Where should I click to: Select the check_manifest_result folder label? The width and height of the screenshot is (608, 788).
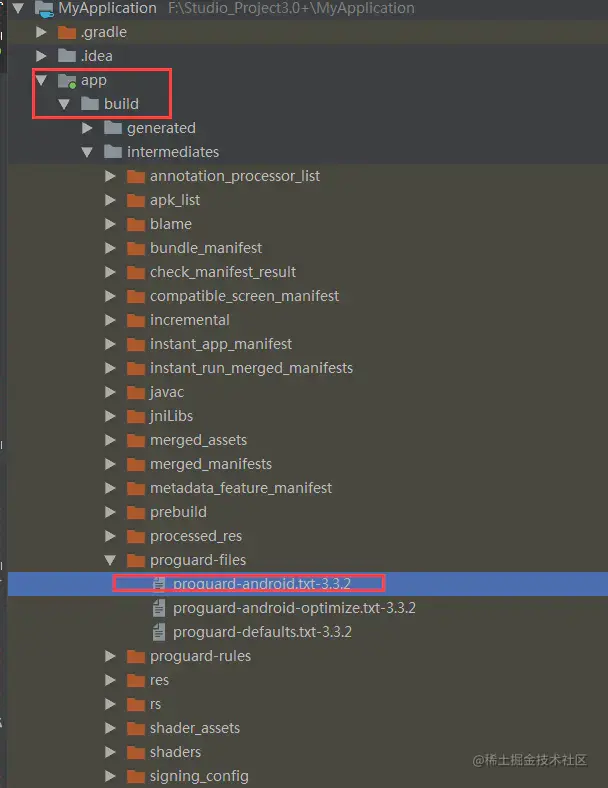point(223,272)
